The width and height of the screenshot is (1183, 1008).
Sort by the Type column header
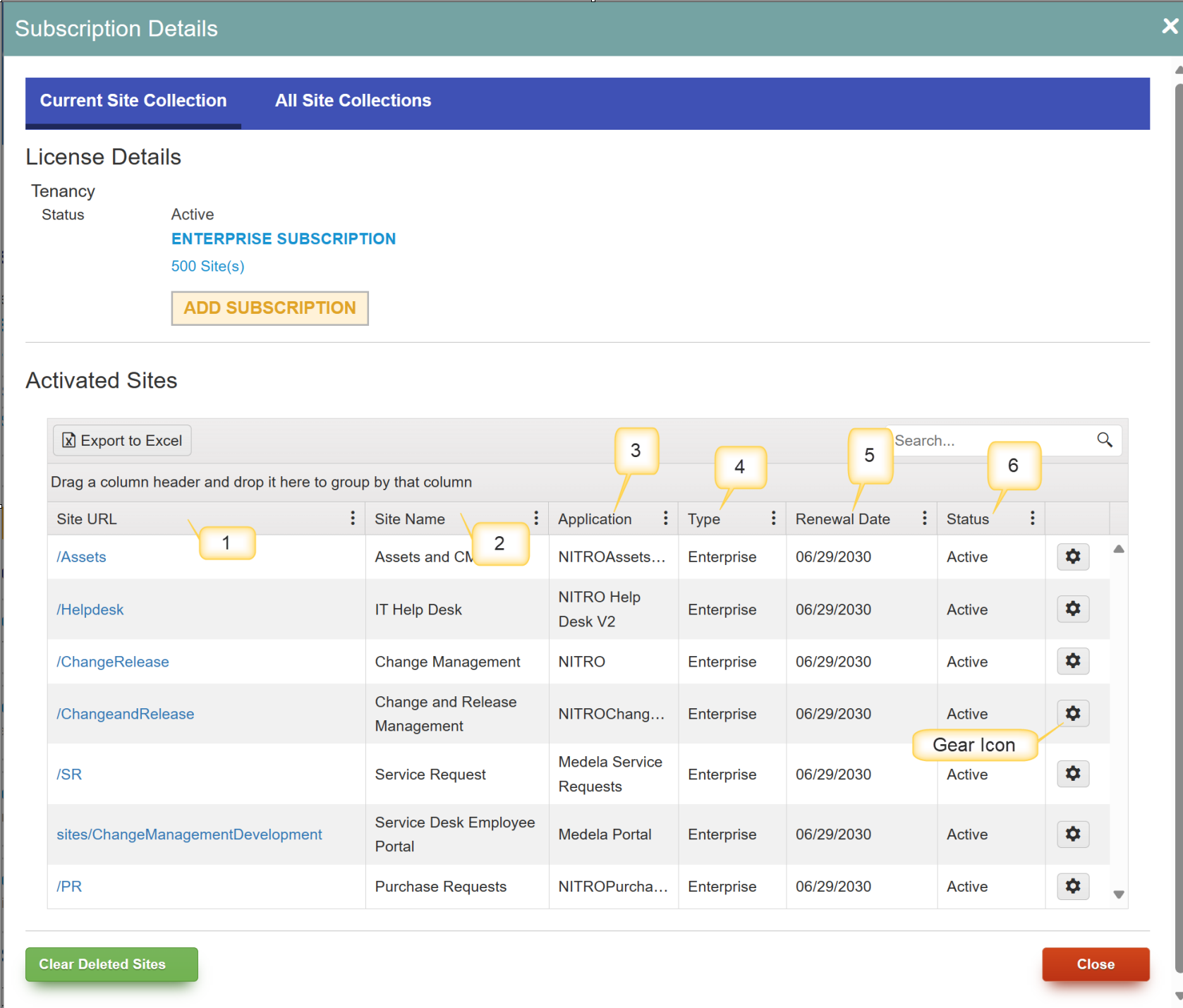click(x=704, y=519)
